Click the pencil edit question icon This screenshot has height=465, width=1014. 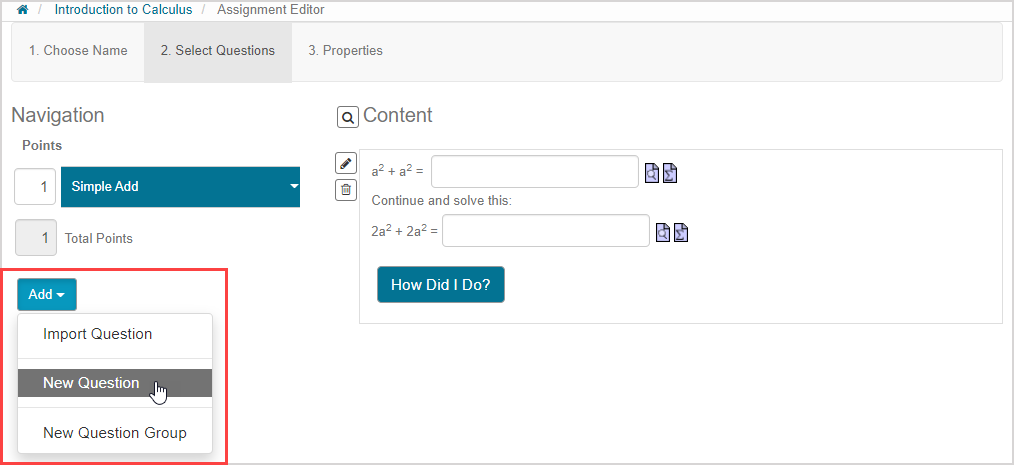click(346, 163)
